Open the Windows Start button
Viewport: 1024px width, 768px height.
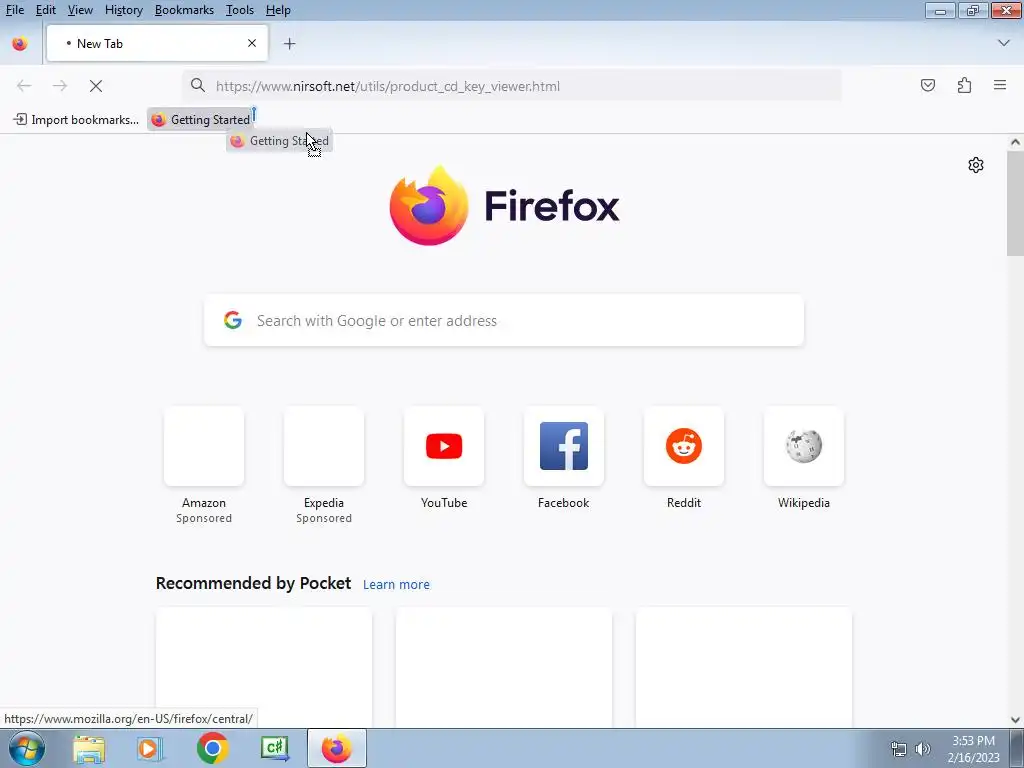(x=27, y=748)
